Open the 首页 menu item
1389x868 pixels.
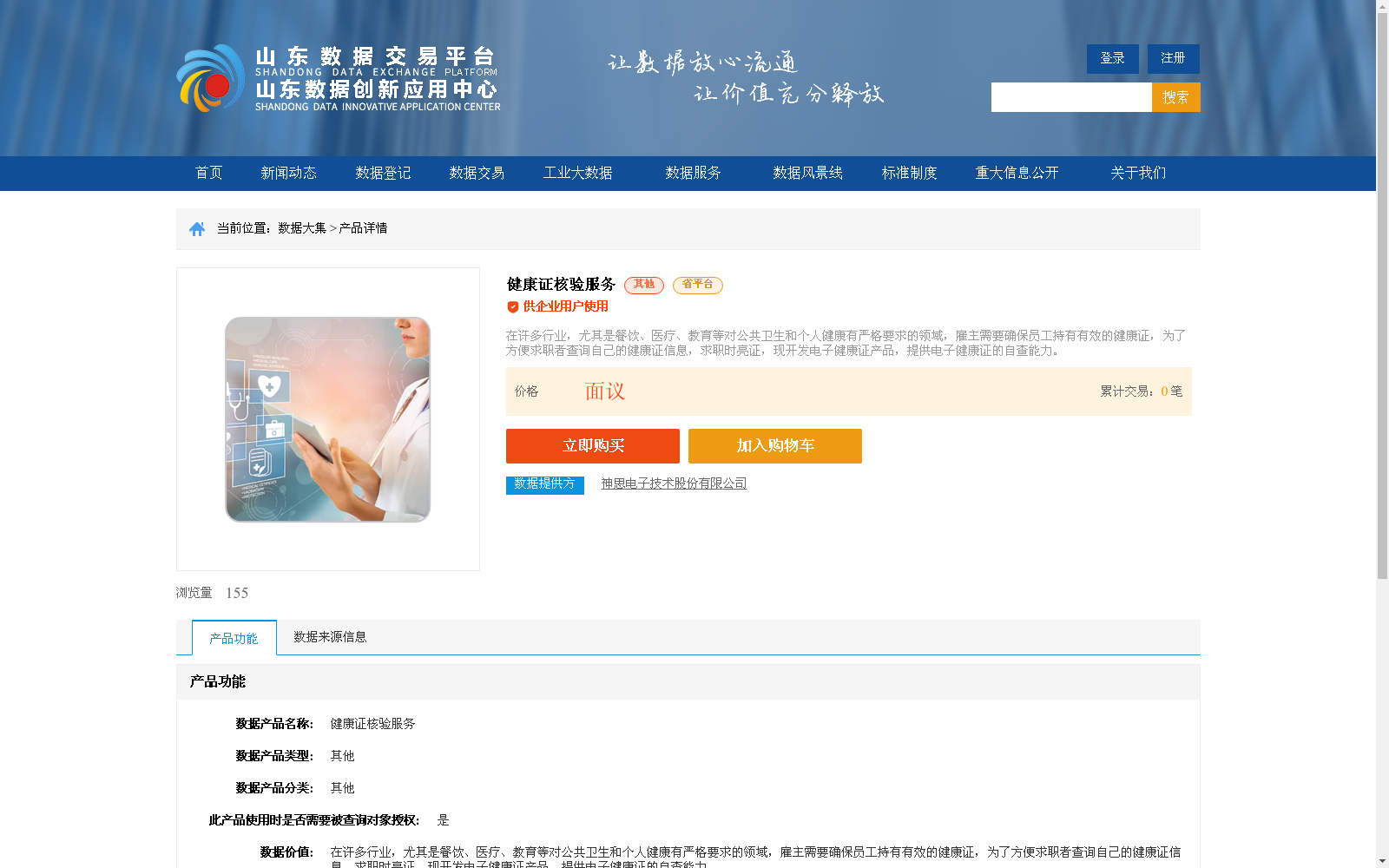click(x=208, y=173)
